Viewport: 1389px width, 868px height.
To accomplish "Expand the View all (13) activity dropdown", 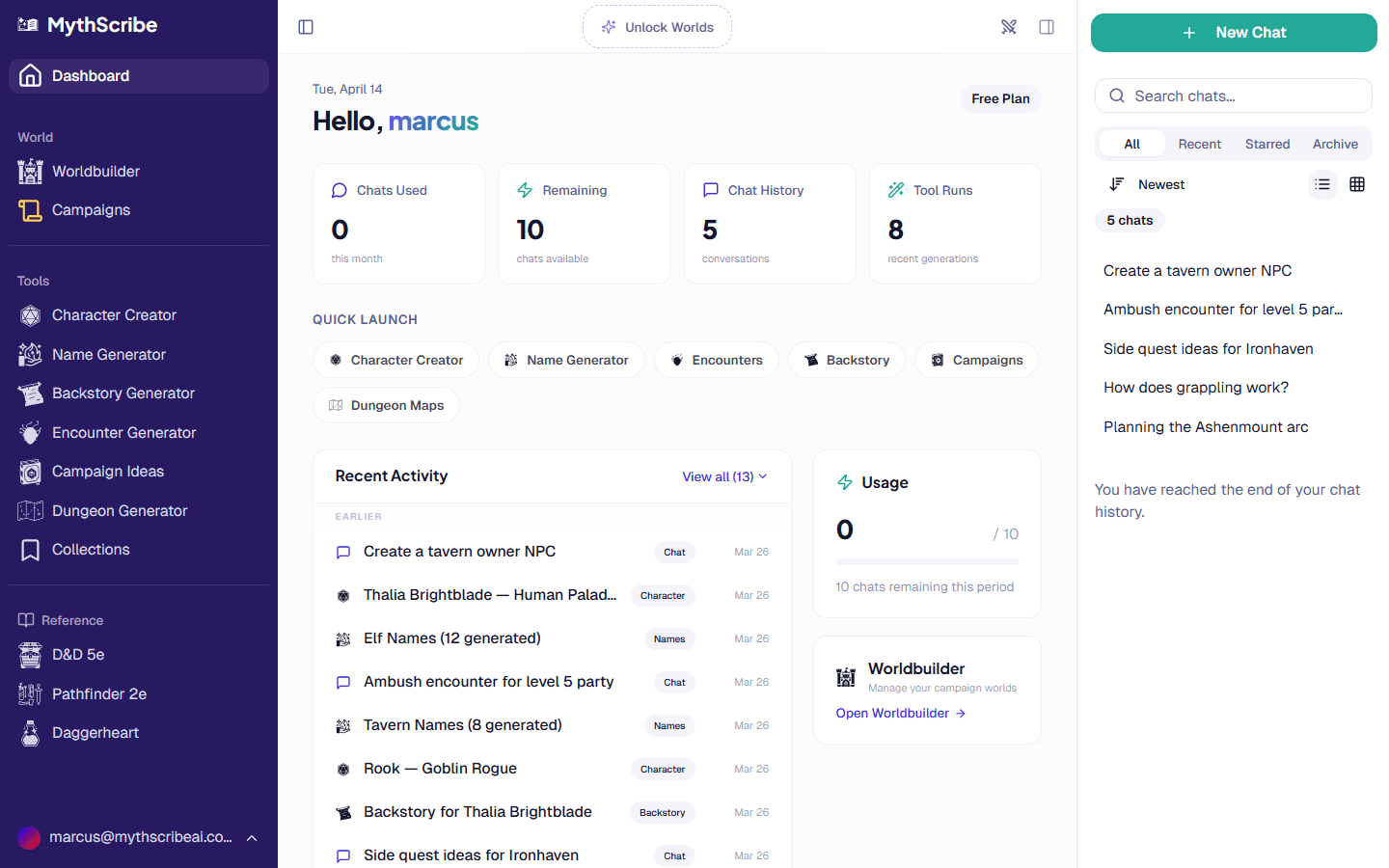I will (x=724, y=476).
